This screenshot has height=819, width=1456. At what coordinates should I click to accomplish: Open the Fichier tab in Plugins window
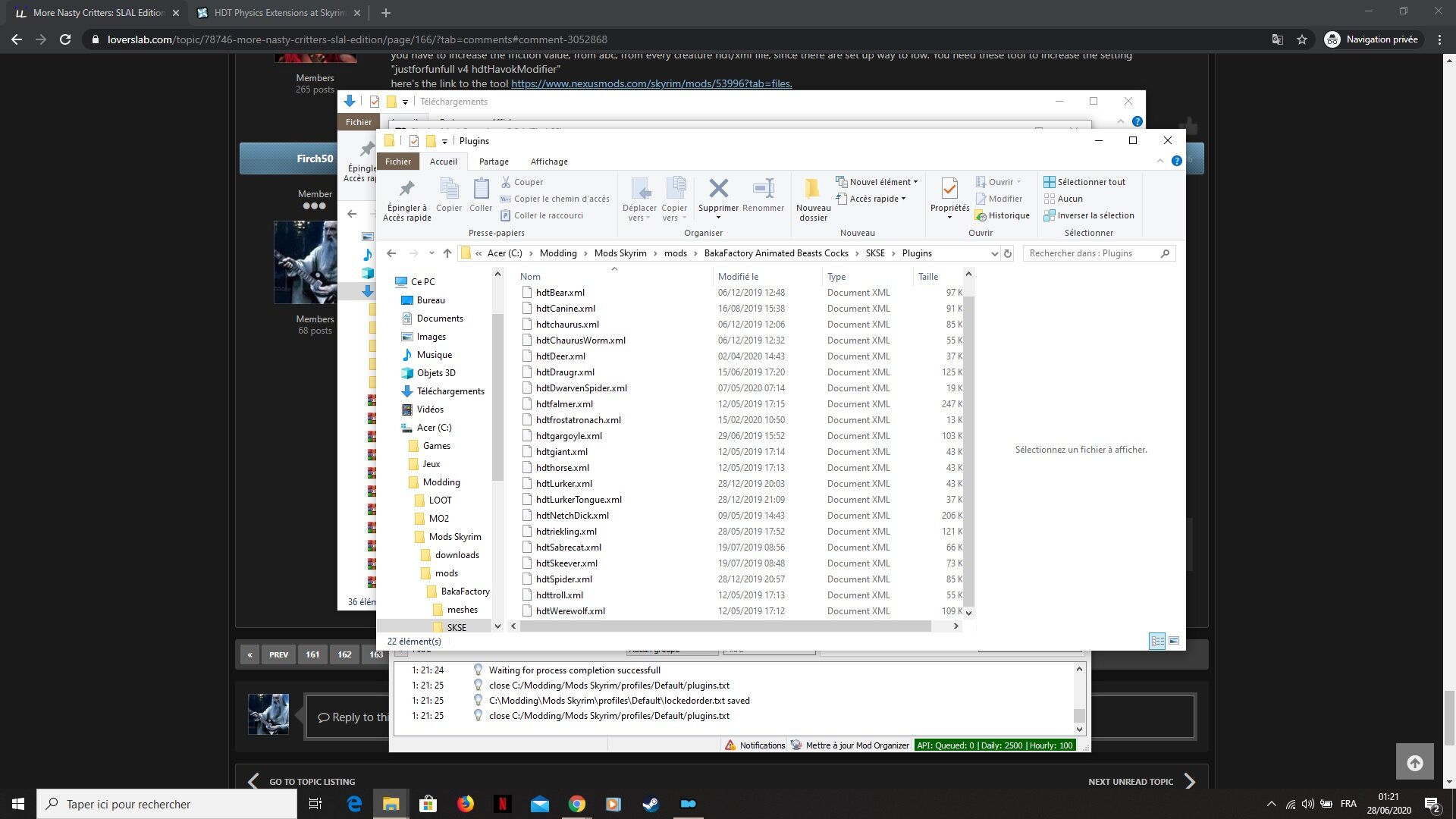pos(398,162)
